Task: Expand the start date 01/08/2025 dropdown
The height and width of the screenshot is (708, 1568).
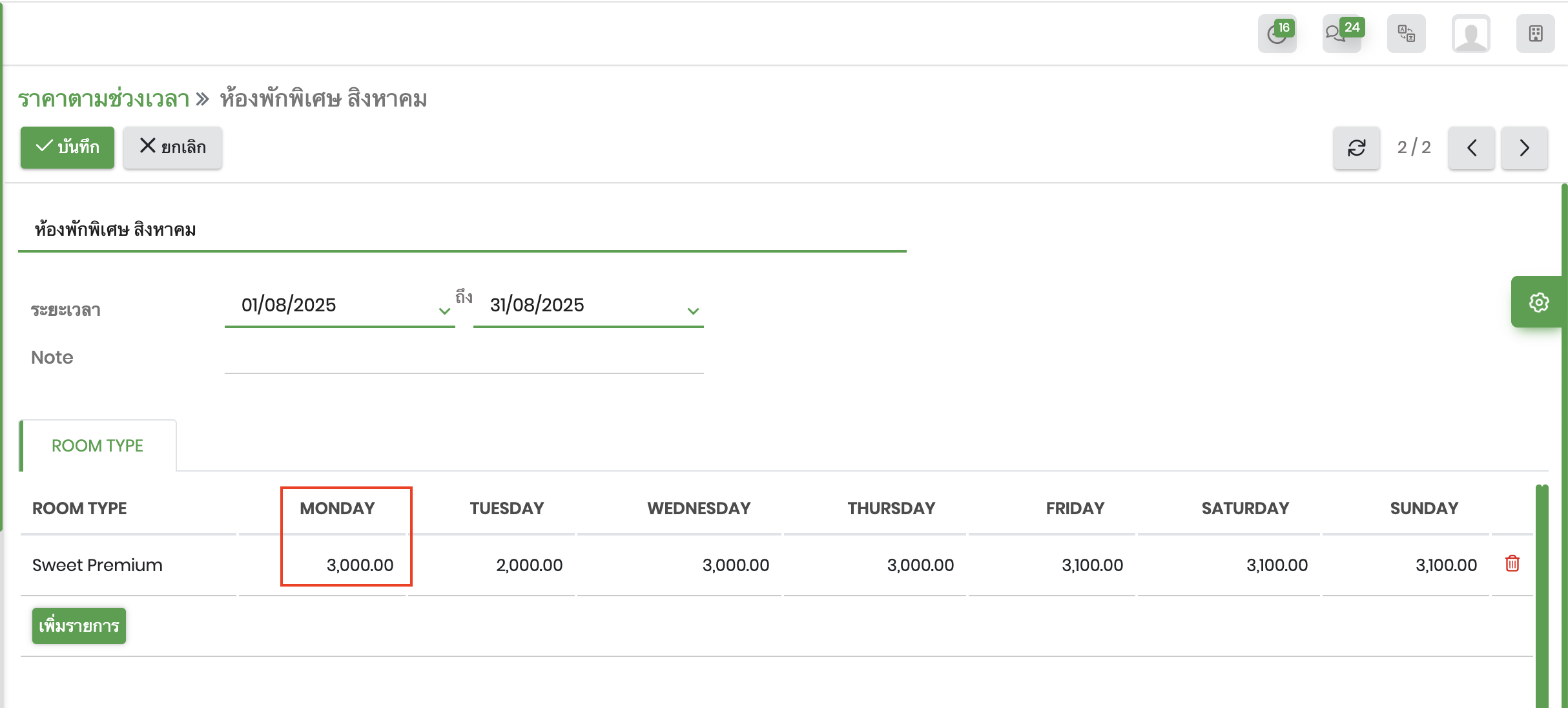Action: 444,311
